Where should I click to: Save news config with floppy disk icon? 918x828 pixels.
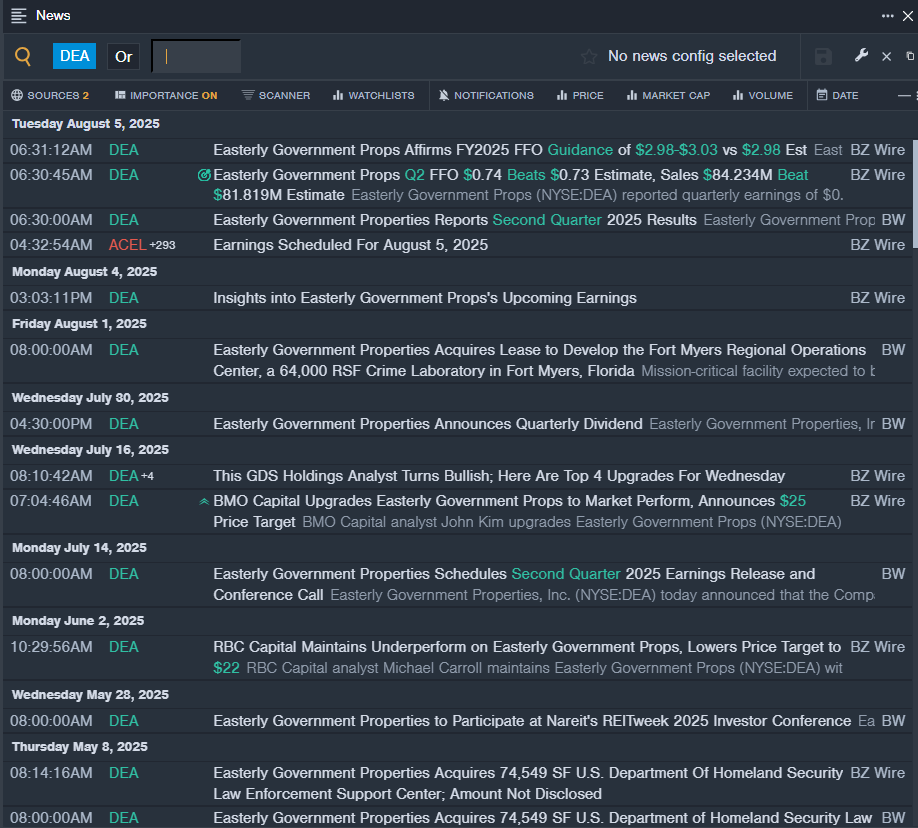pos(823,57)
